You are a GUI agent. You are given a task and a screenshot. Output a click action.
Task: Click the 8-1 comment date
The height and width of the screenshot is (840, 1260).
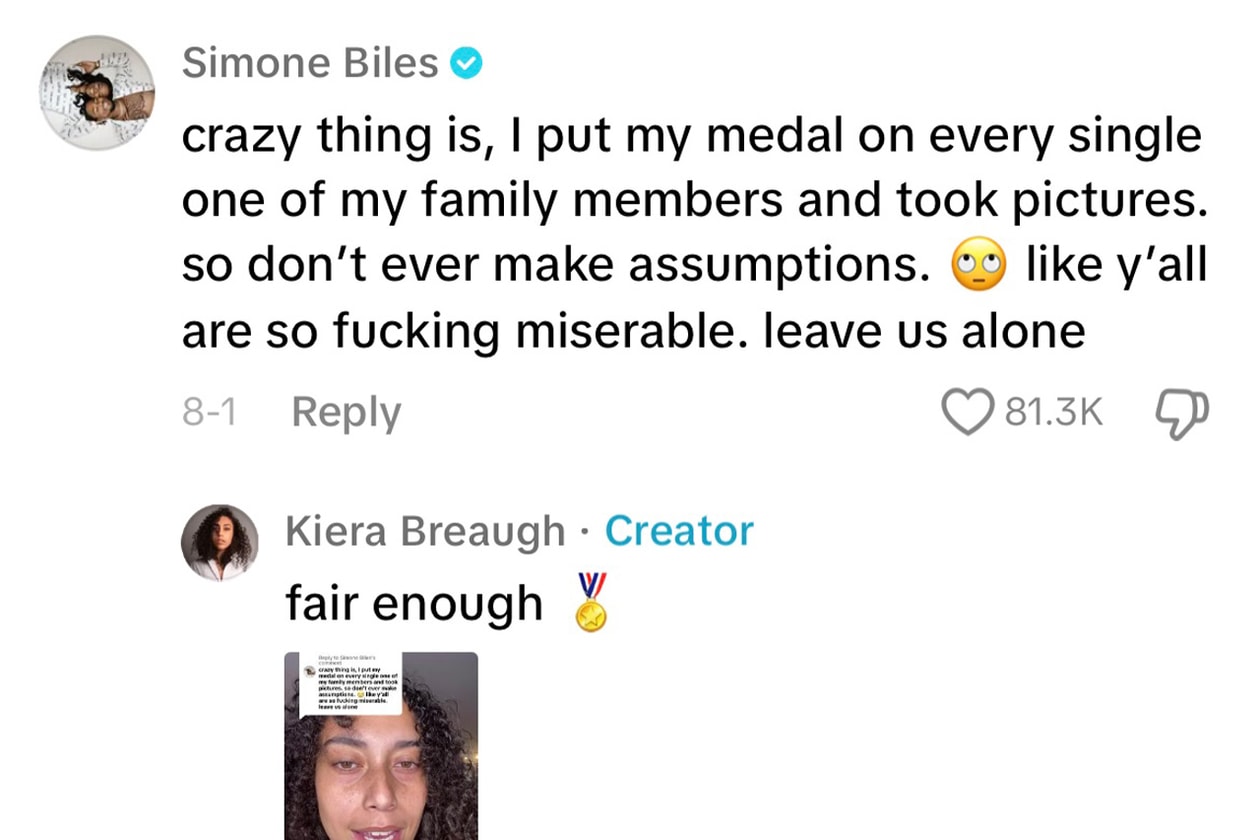tap(209, 412)
